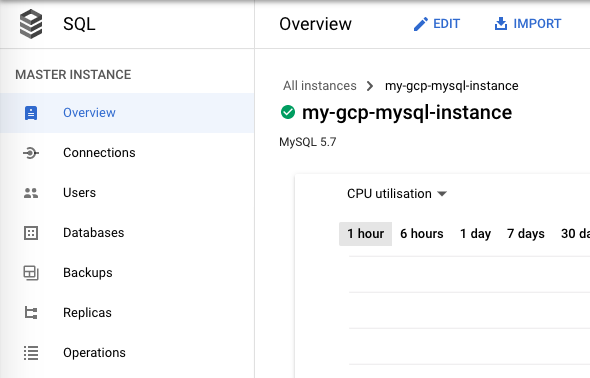The width and height of the screenshot is (590, 378).
Task: Click the pencil icon next to EDIT
Action: click(x=421, y=24)
